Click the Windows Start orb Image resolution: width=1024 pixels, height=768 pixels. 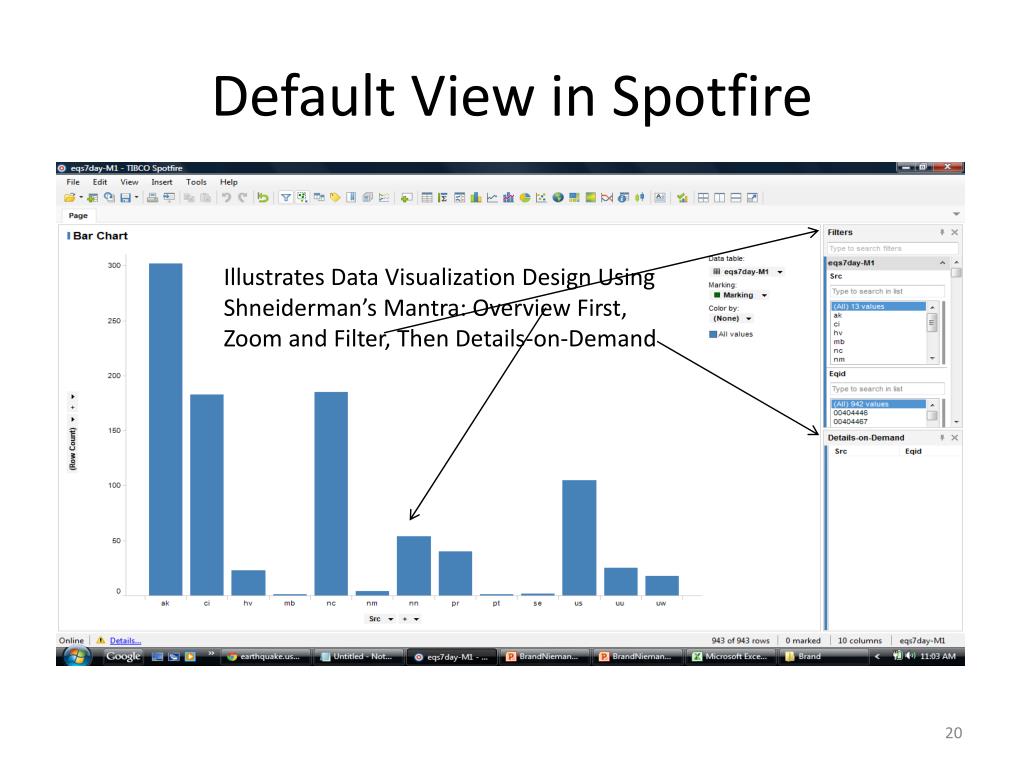[x=77, y=656]
